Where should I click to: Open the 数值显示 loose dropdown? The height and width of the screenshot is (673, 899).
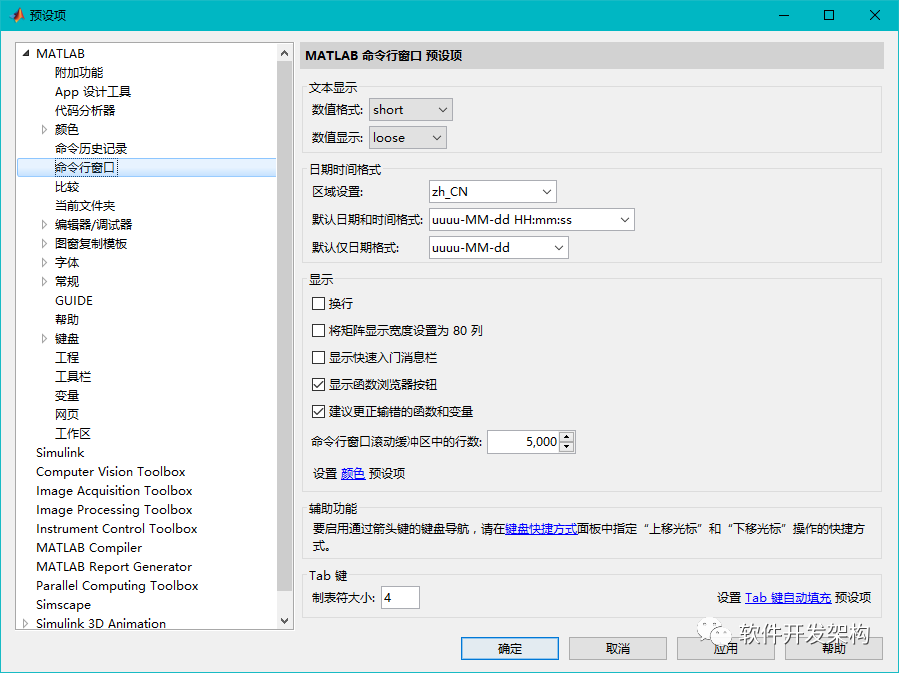point(408,138)
